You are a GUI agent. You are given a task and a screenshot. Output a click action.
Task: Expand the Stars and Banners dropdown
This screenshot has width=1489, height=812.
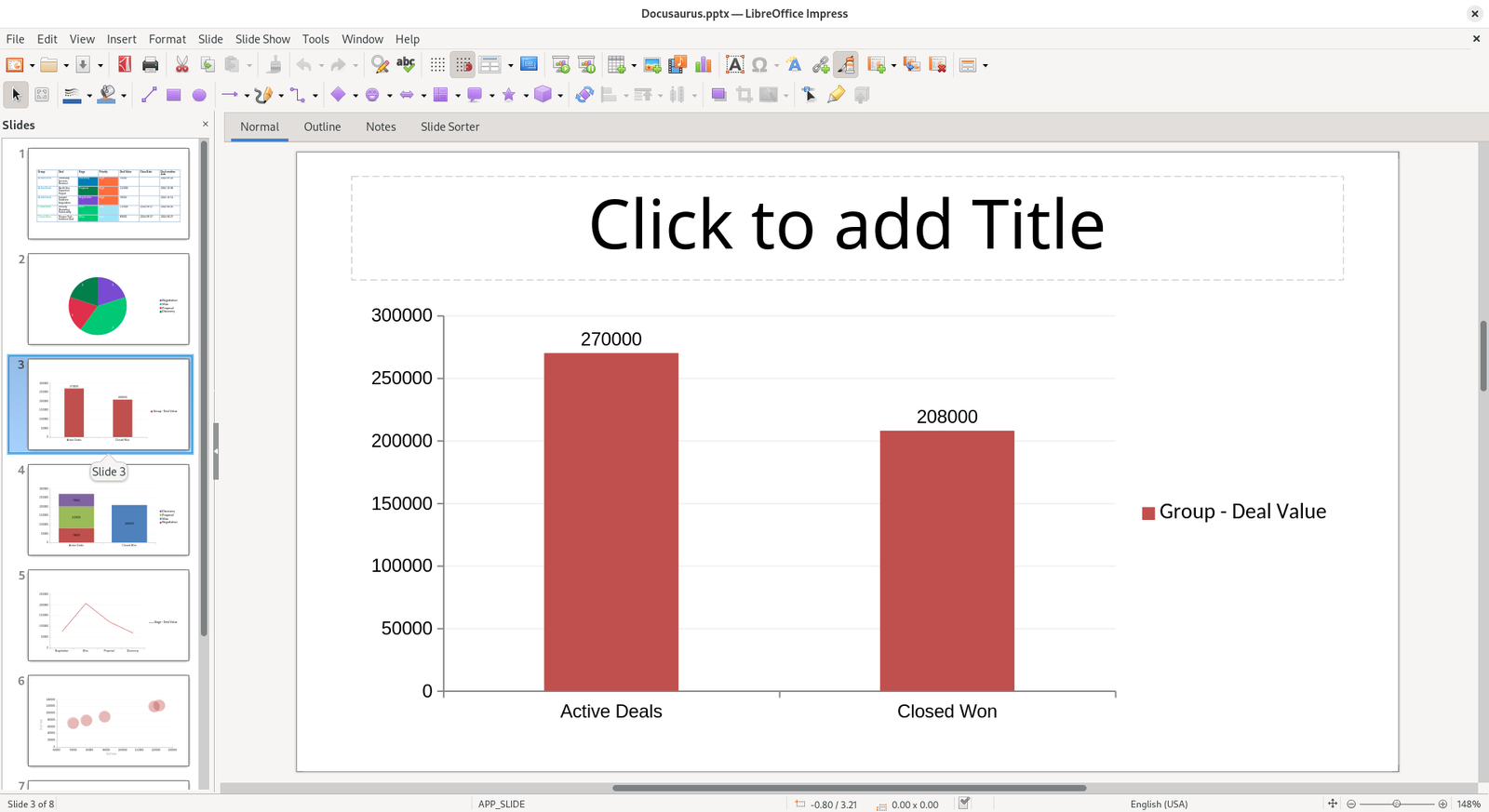click(x=526, y=95)
